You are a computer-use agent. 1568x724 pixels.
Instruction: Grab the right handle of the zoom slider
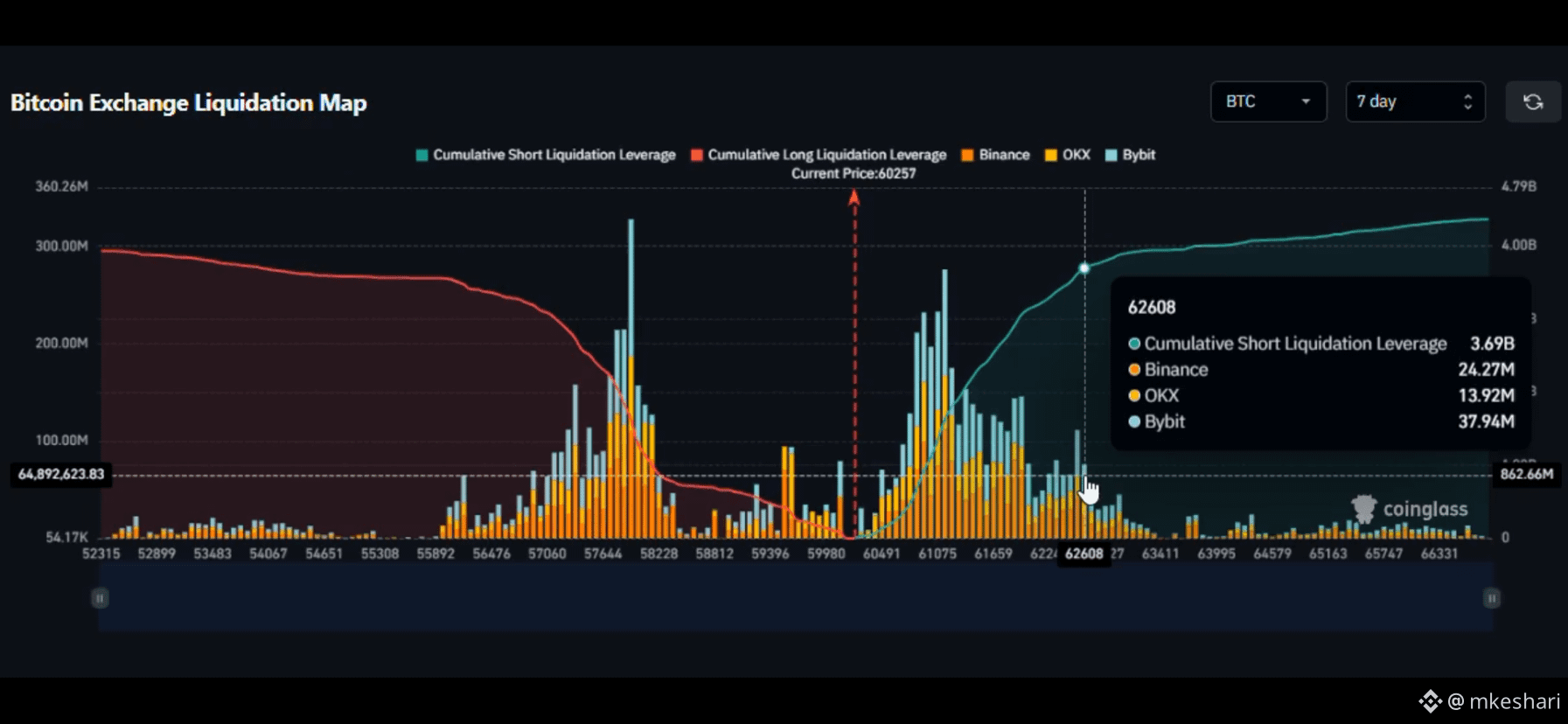[x=1492, y=598]
